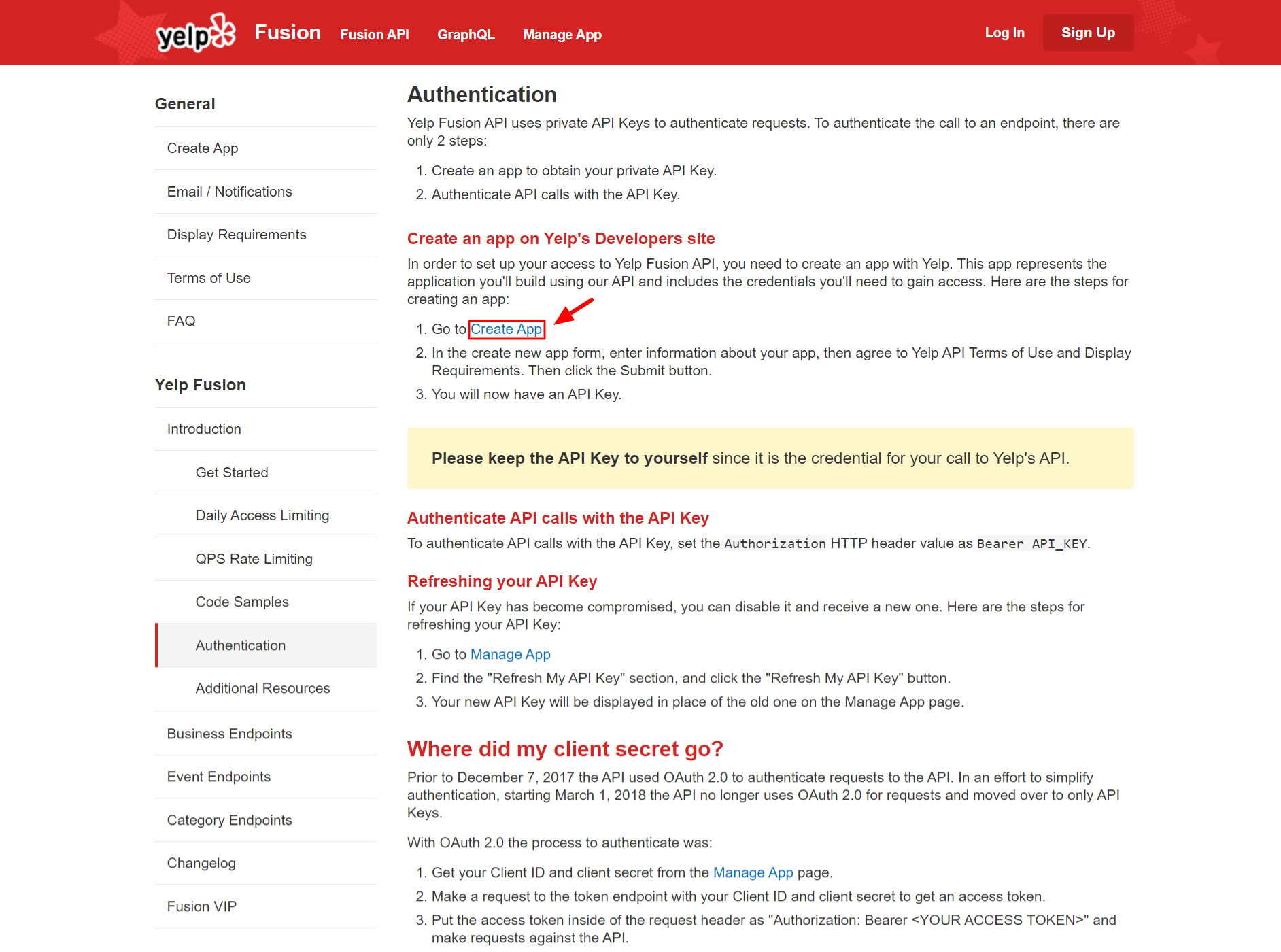Open Daily Access Limiting in the sidebar
This screenshot has width=1281, height=952.
[266, 515]
